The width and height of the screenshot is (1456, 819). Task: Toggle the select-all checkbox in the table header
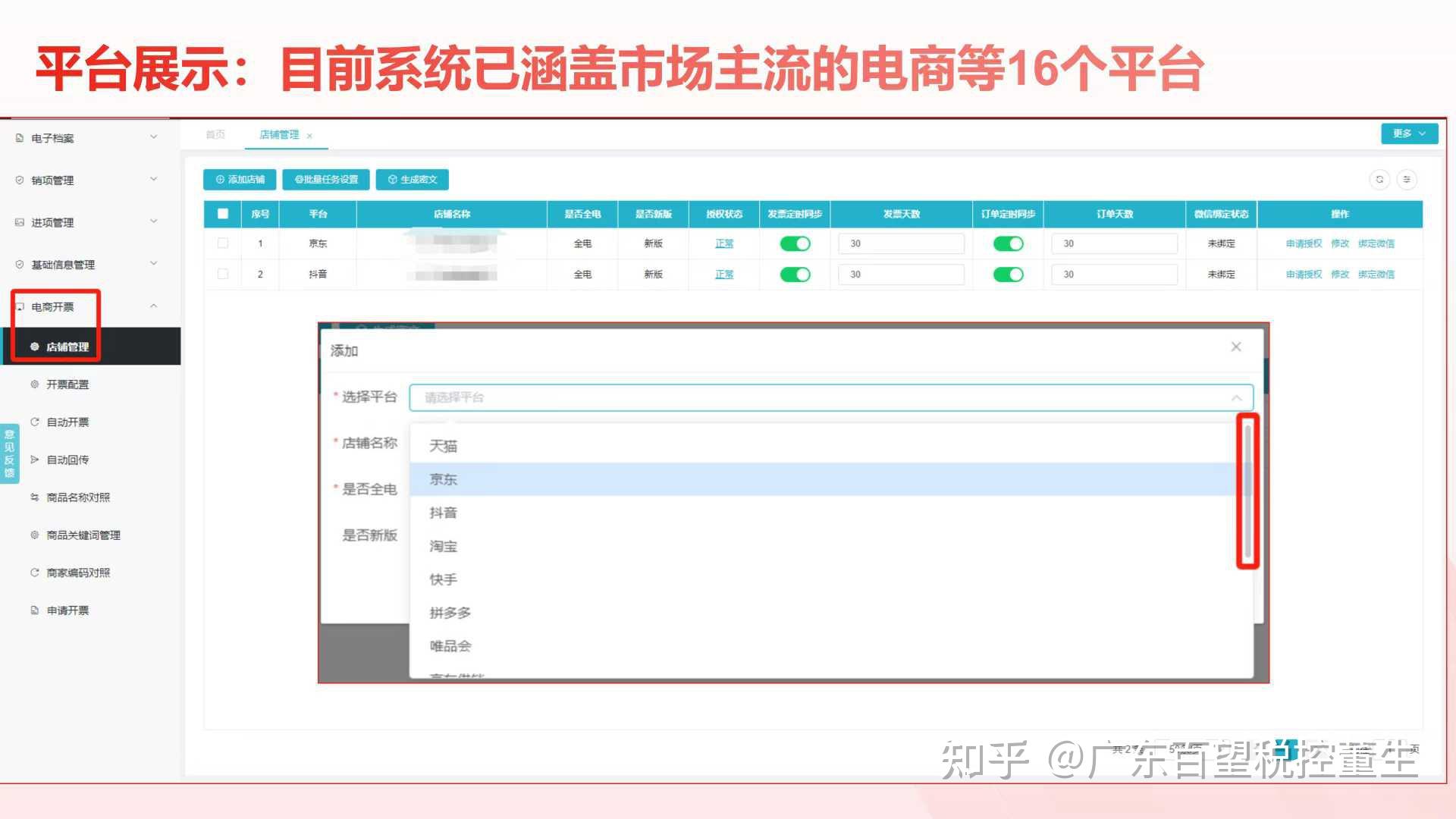[x=223, y=214]
